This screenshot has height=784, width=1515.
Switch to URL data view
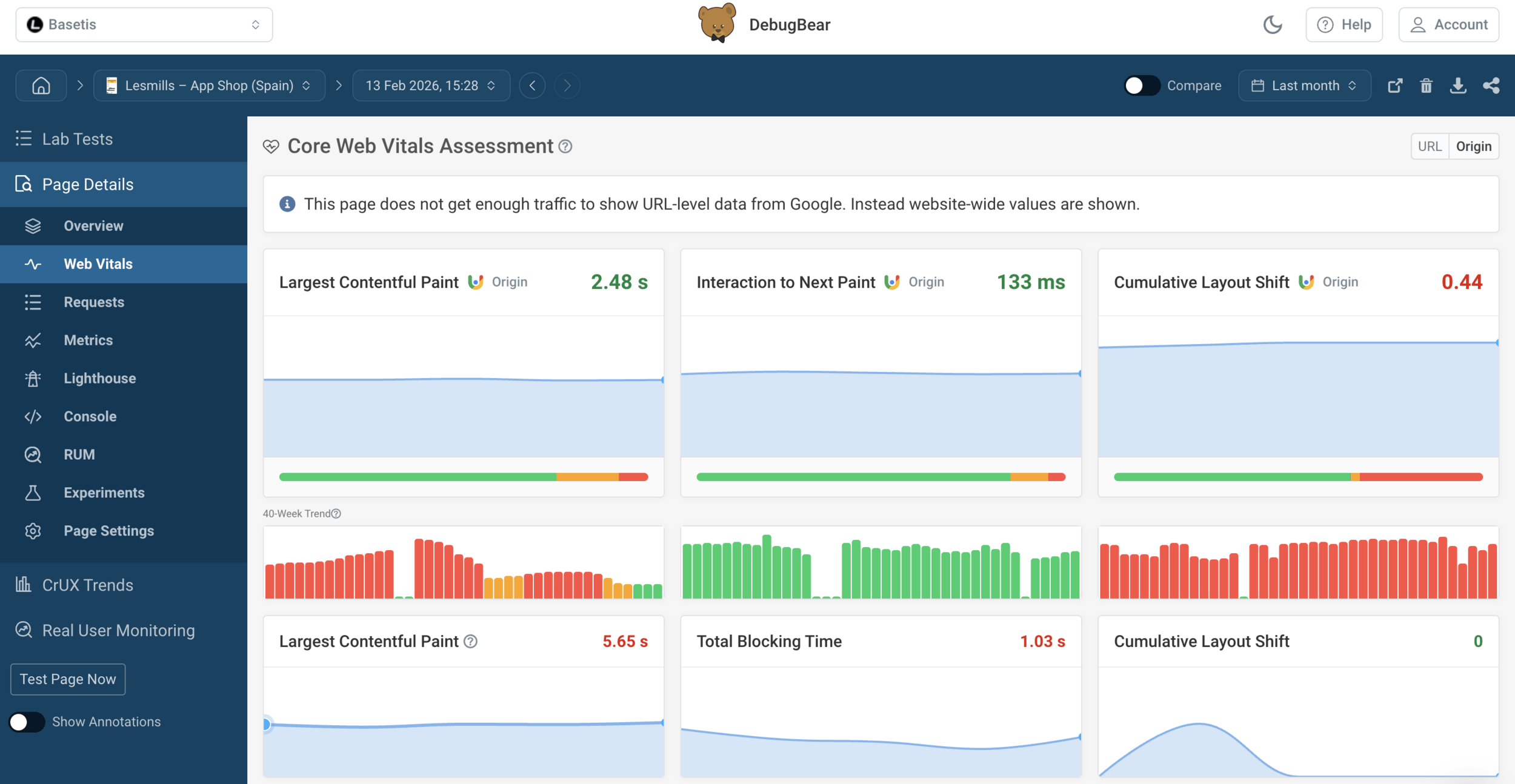1430,146
